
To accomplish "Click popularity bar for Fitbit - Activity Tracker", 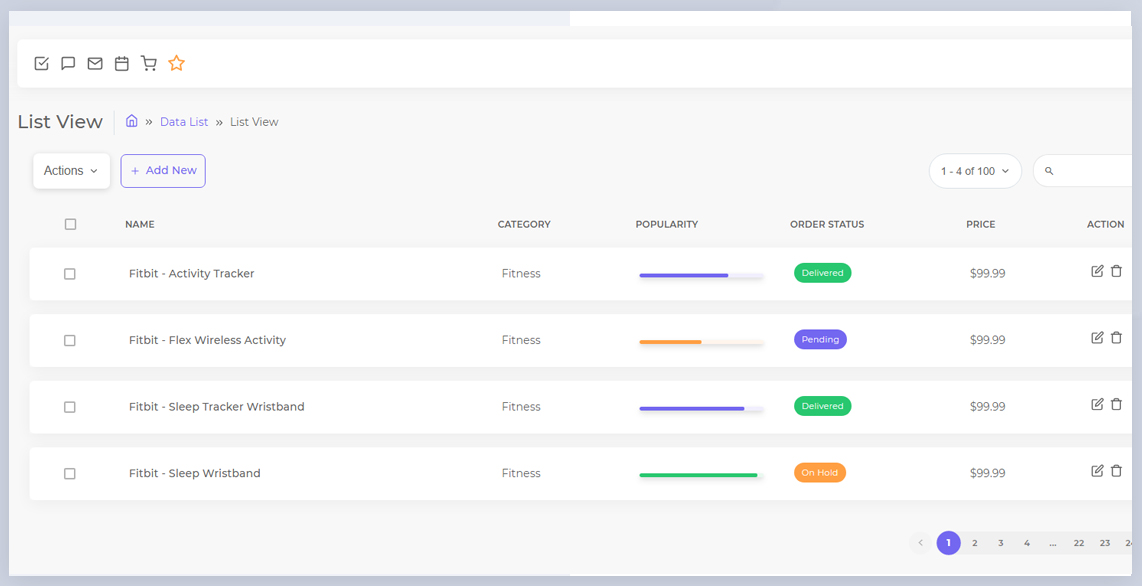I will click(701, 275).
